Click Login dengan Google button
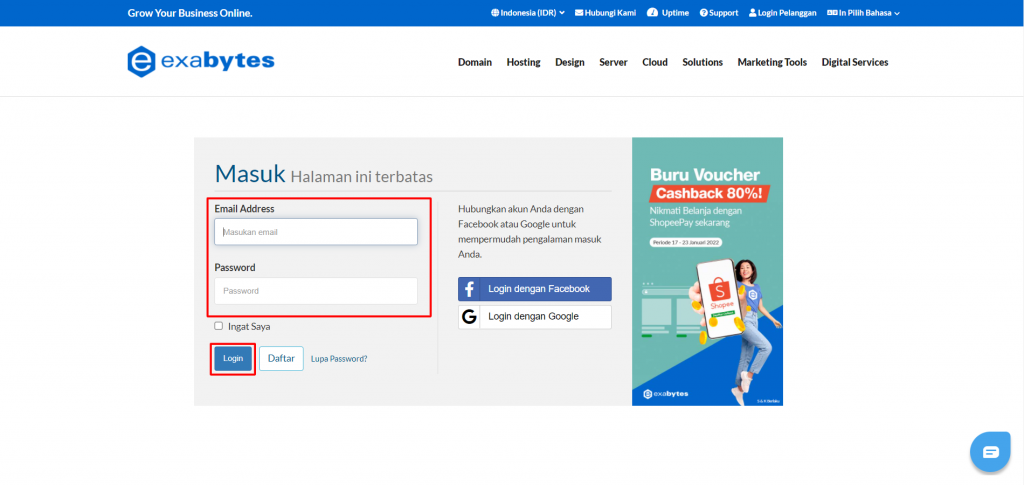Screen dimensions: 1024x485 pyautogui.click(x=535, y=317)
